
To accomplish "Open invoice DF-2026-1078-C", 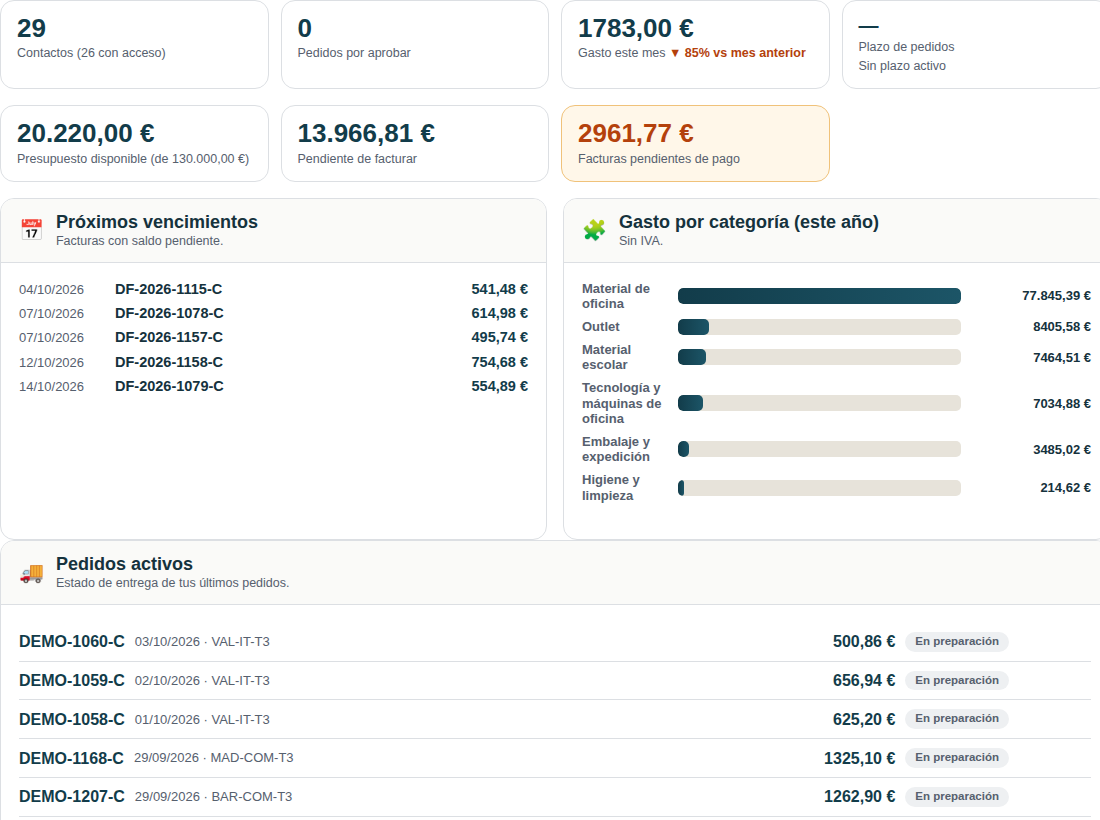I will click(x=169, y=313).
